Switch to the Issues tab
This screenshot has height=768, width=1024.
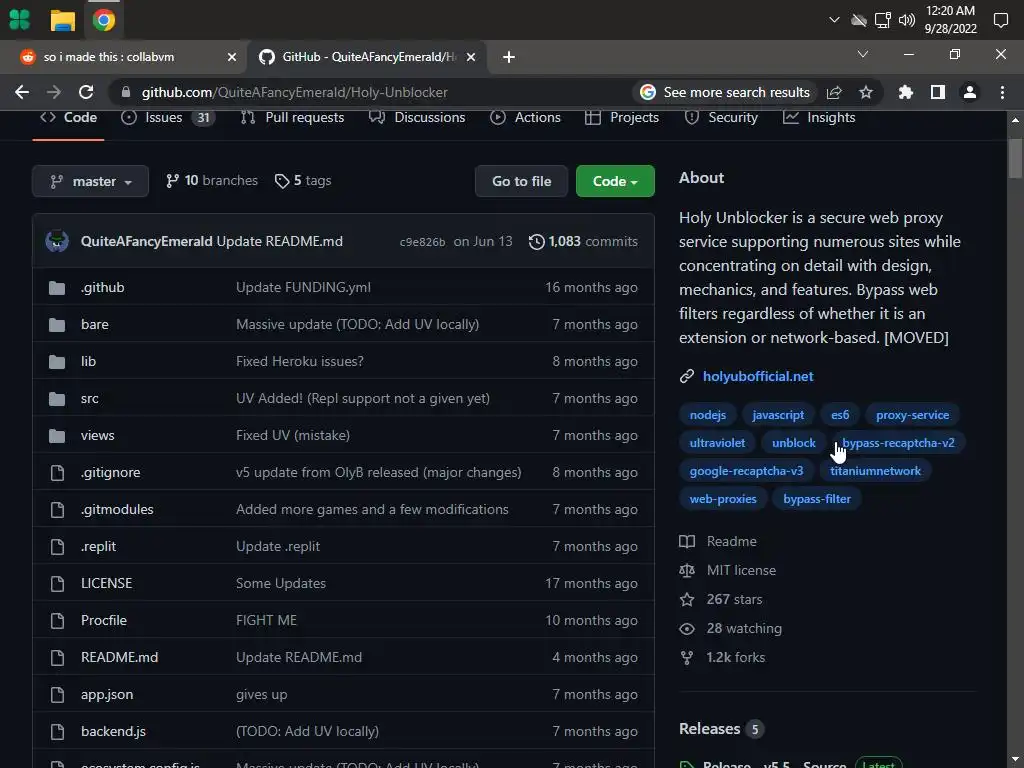[168, 118]
